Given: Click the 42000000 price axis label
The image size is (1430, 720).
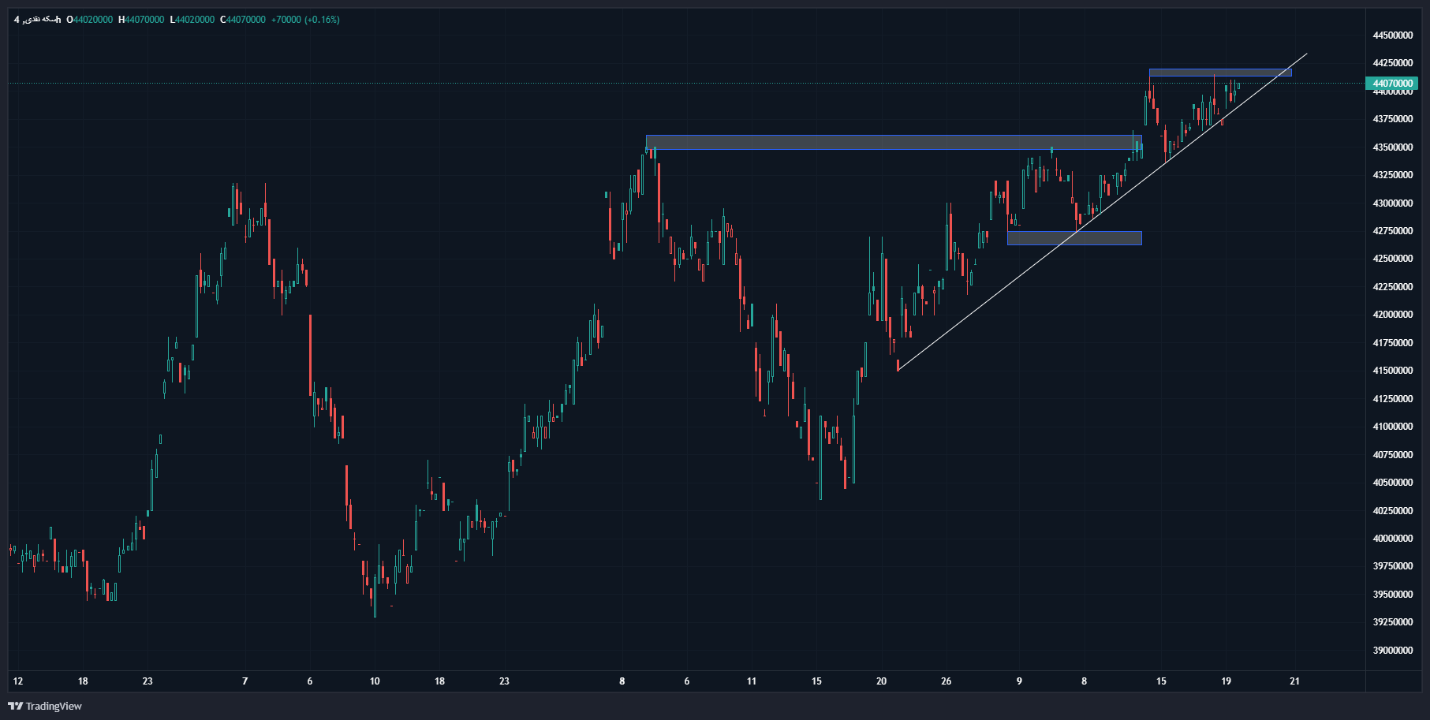Looking at the screenshot, I should point(1393,315).
